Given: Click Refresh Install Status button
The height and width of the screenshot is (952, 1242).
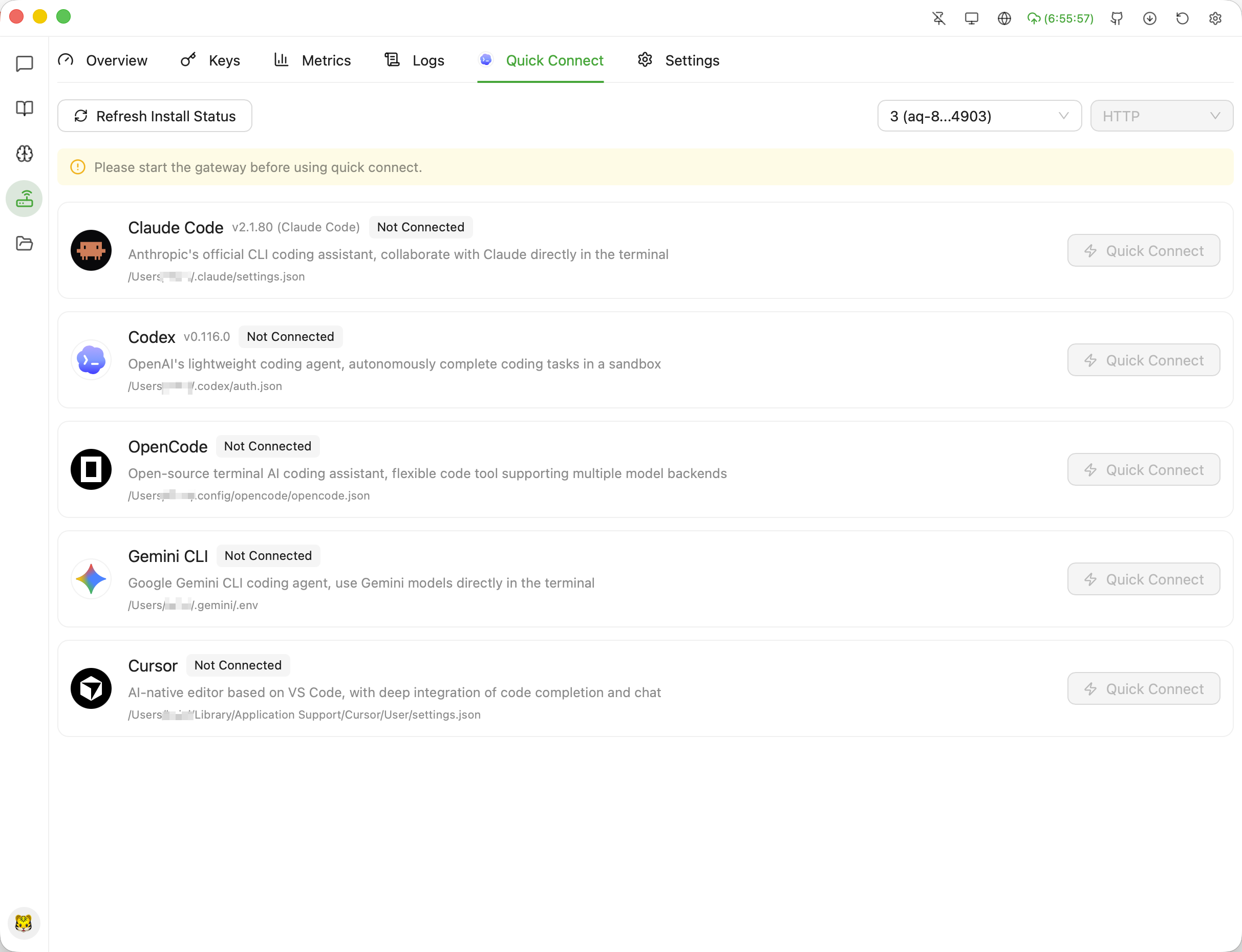Looking at the screenshot, I should click(x=155, y=116).
